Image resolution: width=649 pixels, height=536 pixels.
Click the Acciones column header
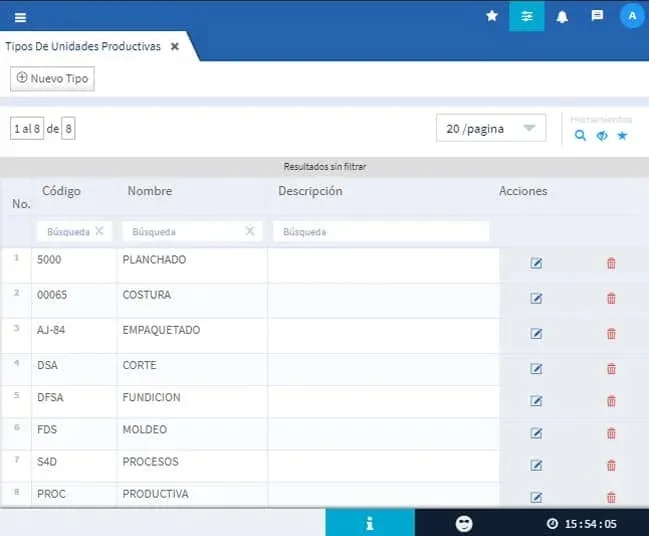[523, 191]
